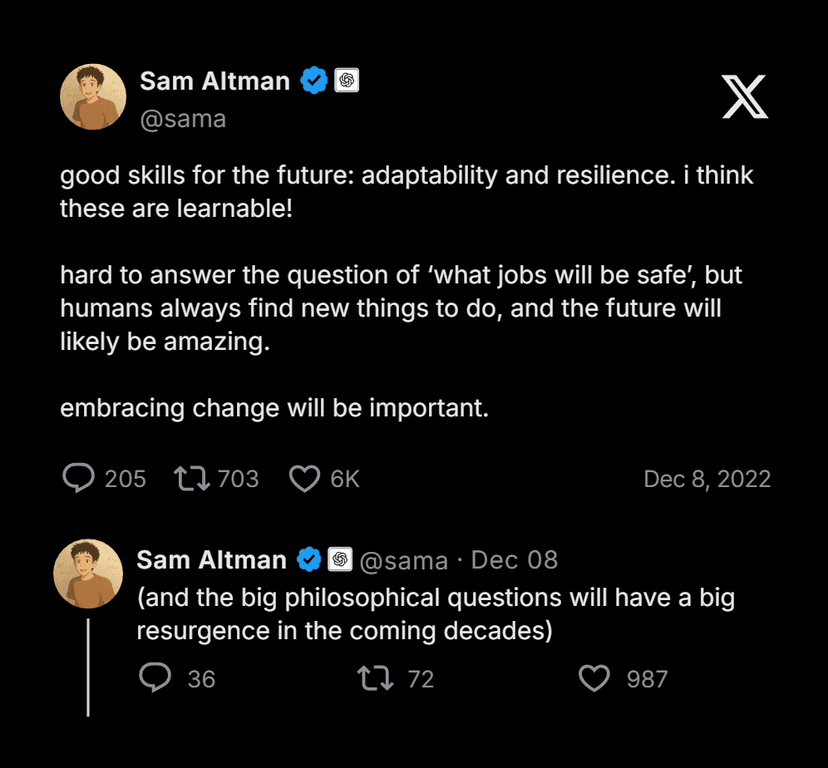Viewport: 828px width, 768px height.
Task: Click the Dec 8, 2022 date
Action: pos(707,479)
